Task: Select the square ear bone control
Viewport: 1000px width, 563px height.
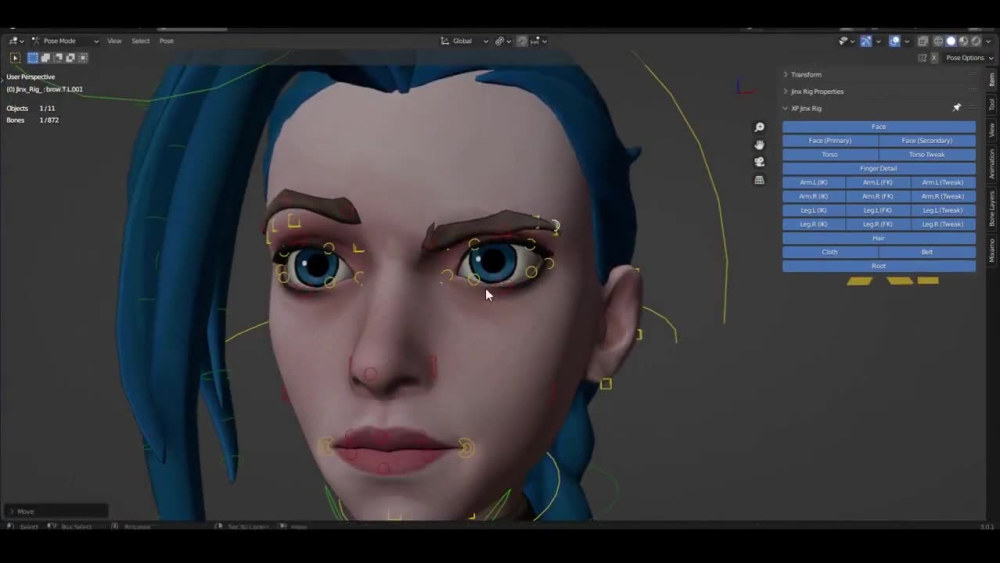Action: [606, 384]
